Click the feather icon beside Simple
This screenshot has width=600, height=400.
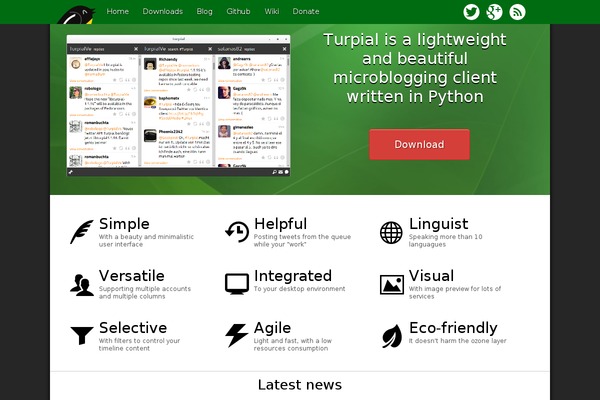pyautogui.click(x=82, y=232)
